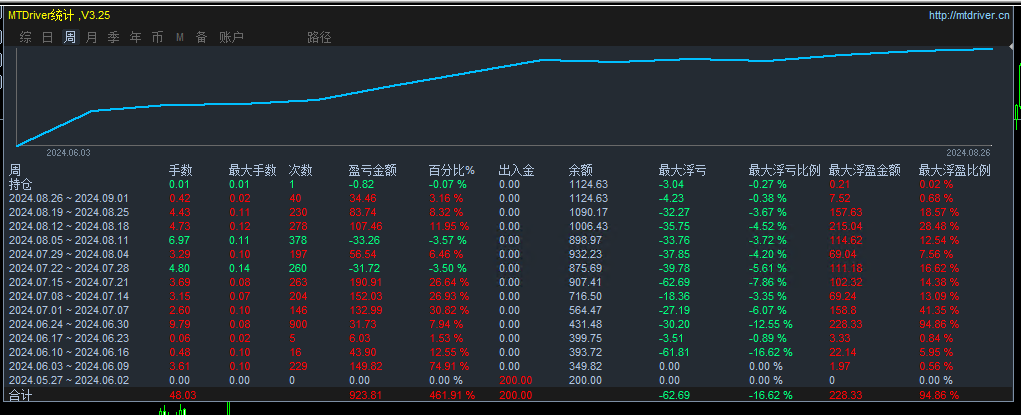Click the 合计 totals row label
This screenshot has height=415, width=1021.
point(20,395)
